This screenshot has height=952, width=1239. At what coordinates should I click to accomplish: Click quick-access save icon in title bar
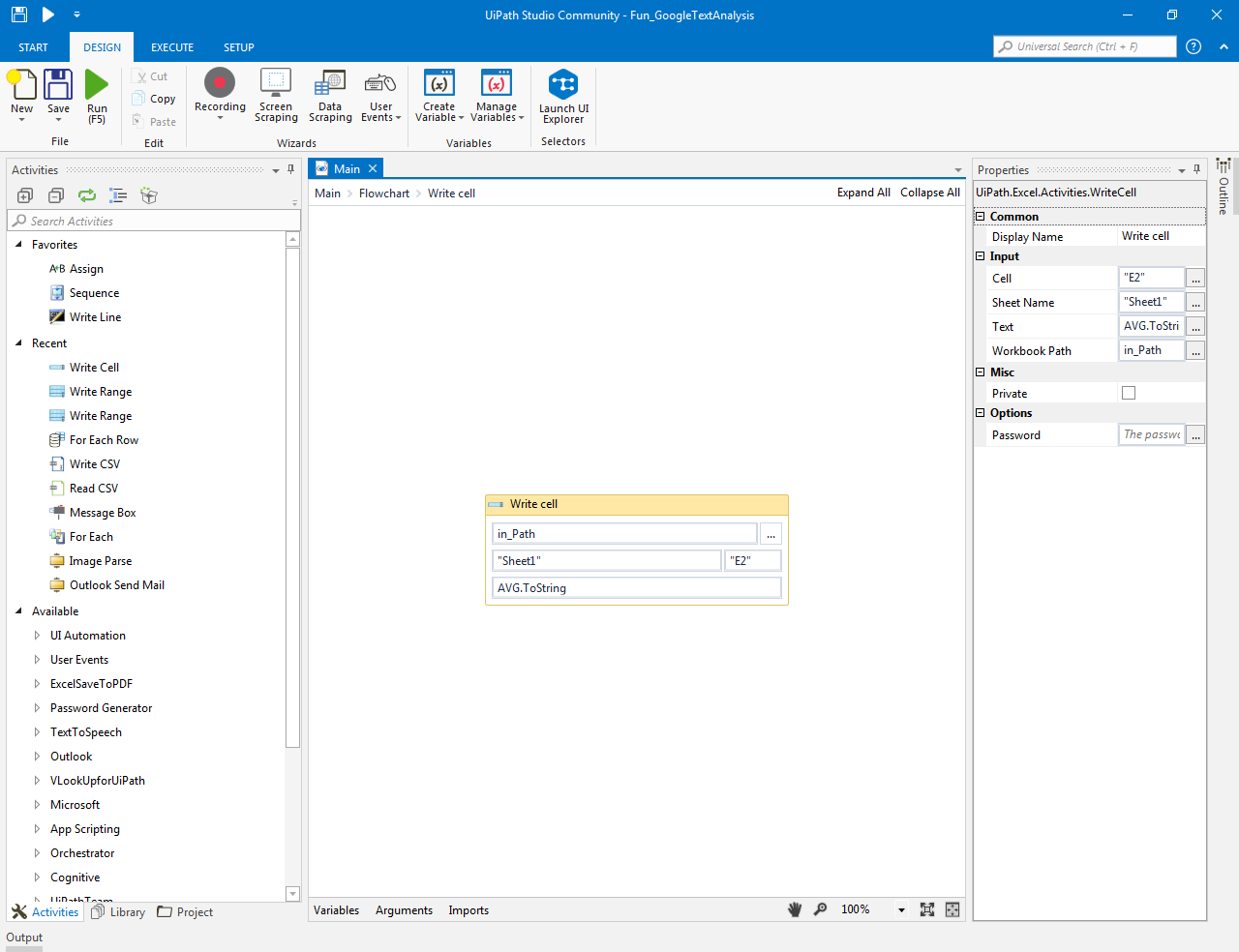[19, 15]
